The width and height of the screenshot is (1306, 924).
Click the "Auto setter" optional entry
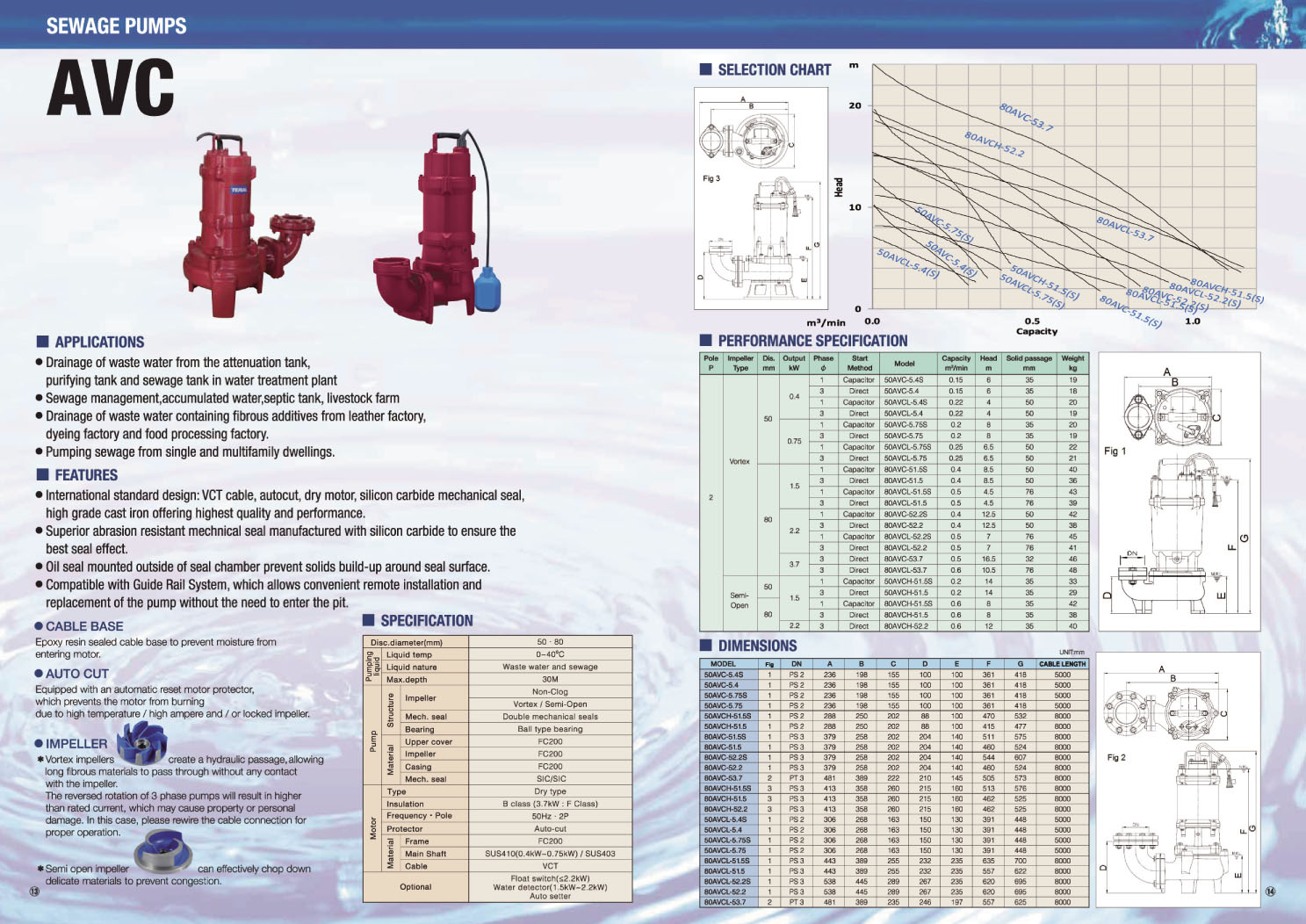(550, 896)
